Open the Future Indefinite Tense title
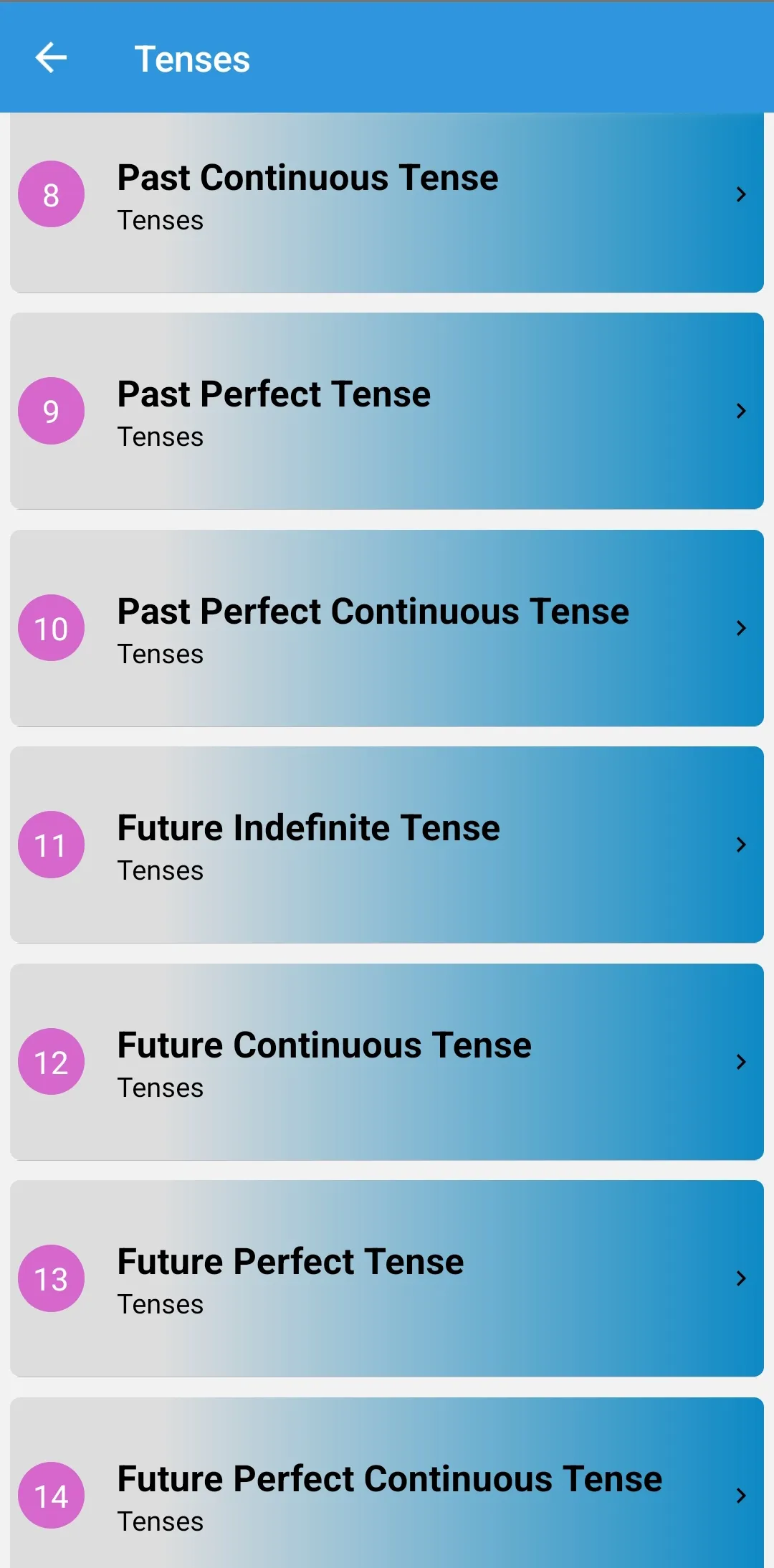 pyautogui.click(x=309, y=827)
